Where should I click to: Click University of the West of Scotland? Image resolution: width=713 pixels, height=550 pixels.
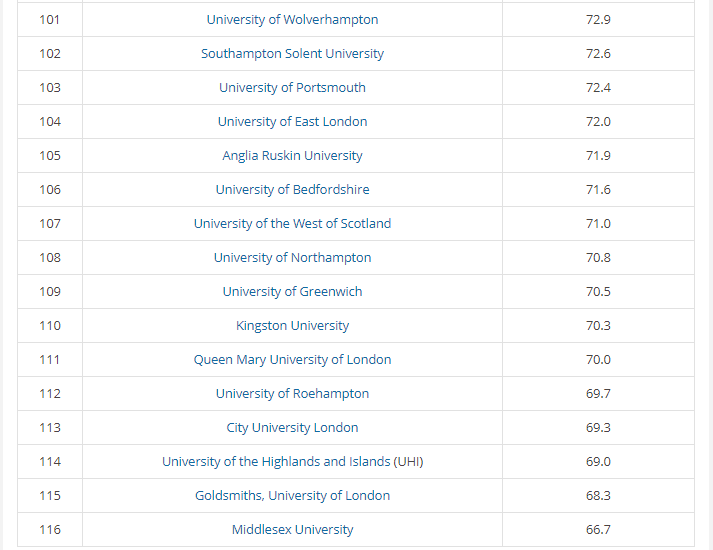click(x=292, y=224)
